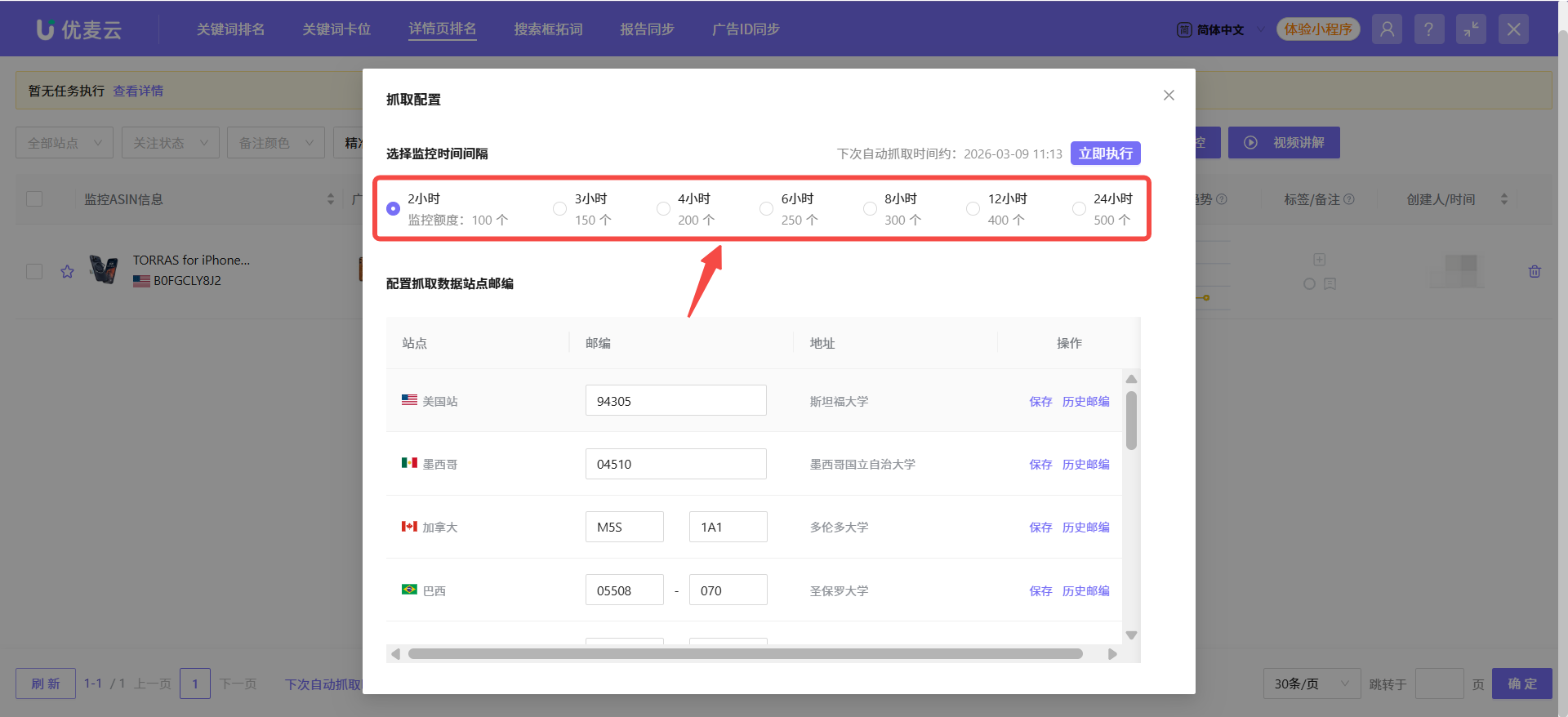Sort by 监控ASIN信息 column arrows
Viewport: 1568px width, 717px height.
click(x=330, y=199)
